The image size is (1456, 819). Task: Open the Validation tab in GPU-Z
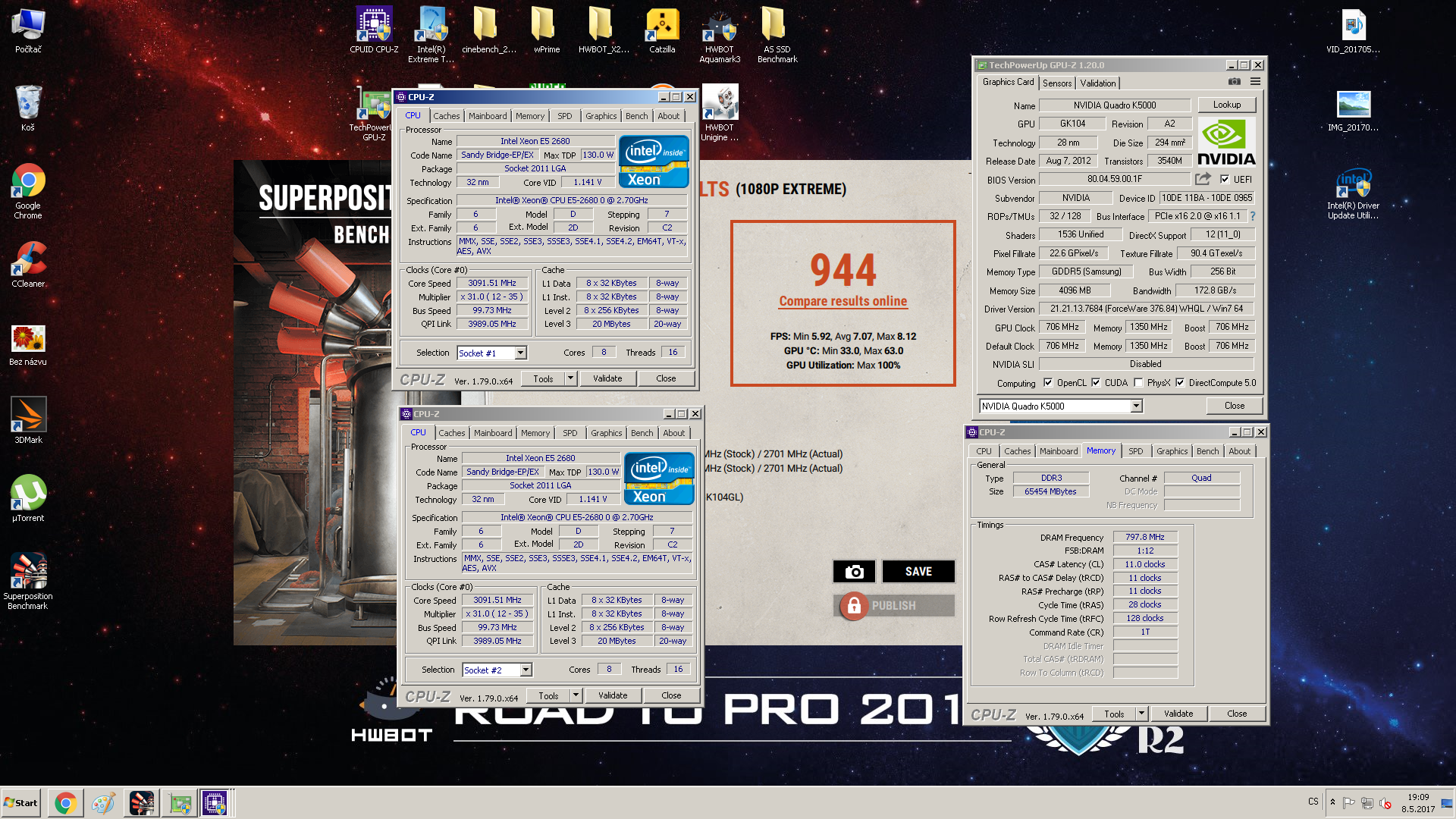[1098, 83]
